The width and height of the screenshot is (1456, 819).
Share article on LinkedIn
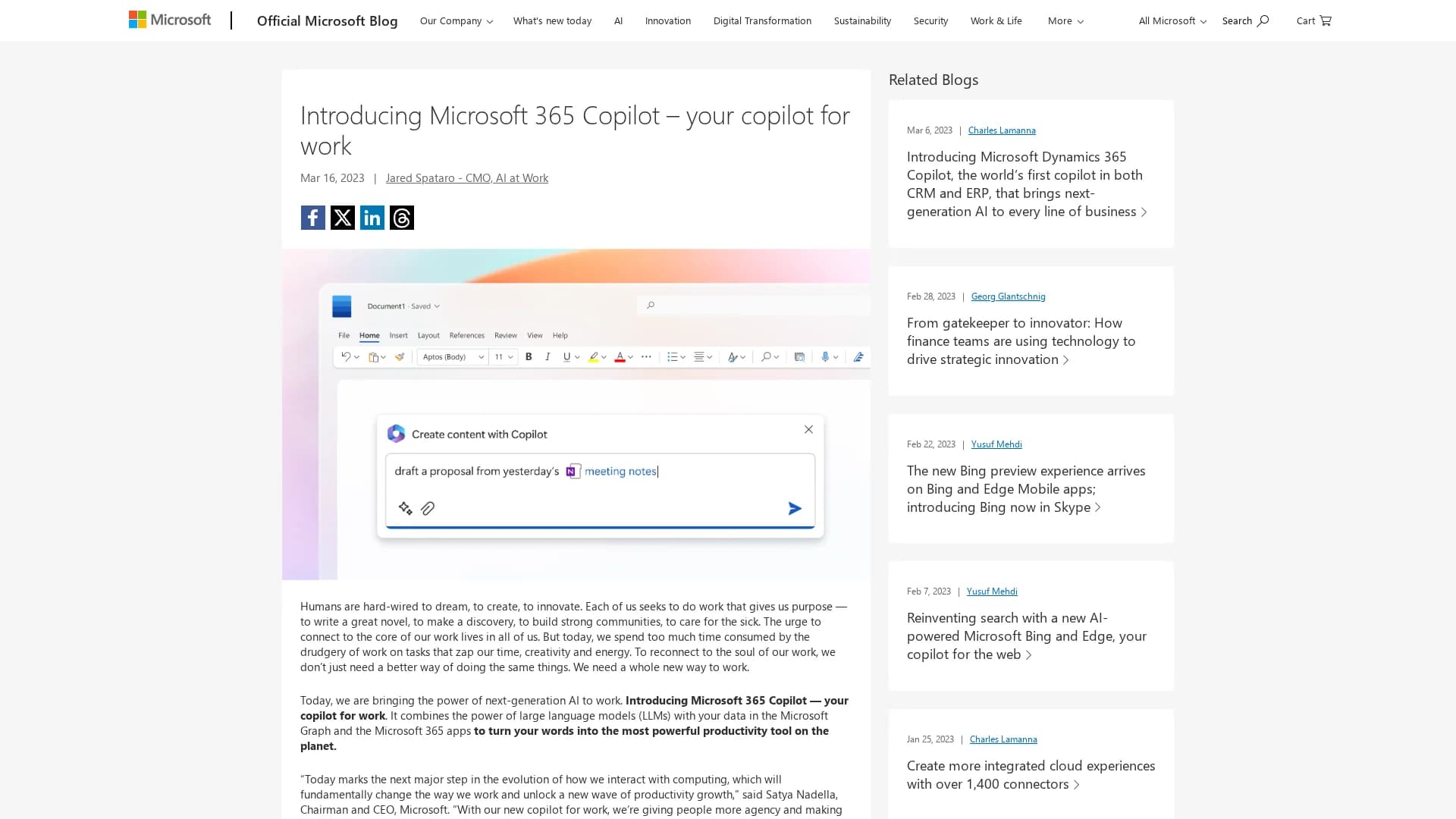coord(372,218)
